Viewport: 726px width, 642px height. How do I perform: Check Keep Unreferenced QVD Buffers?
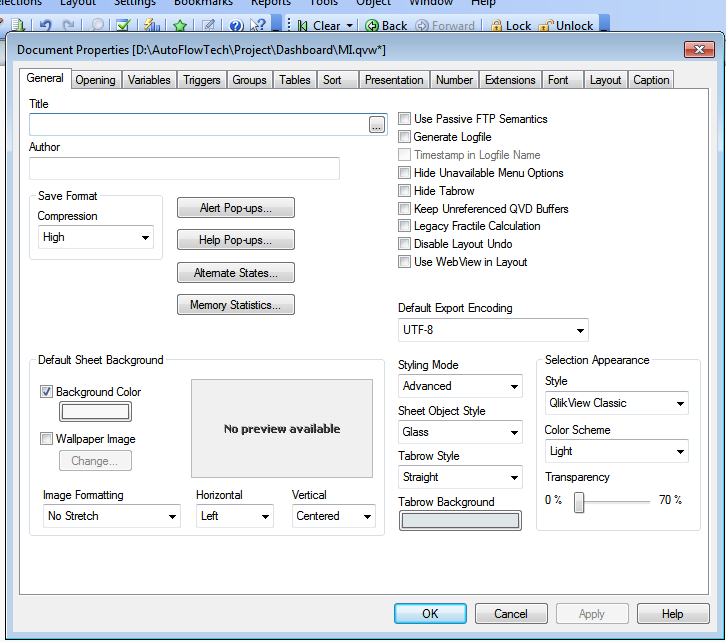[x=404, y=208]
